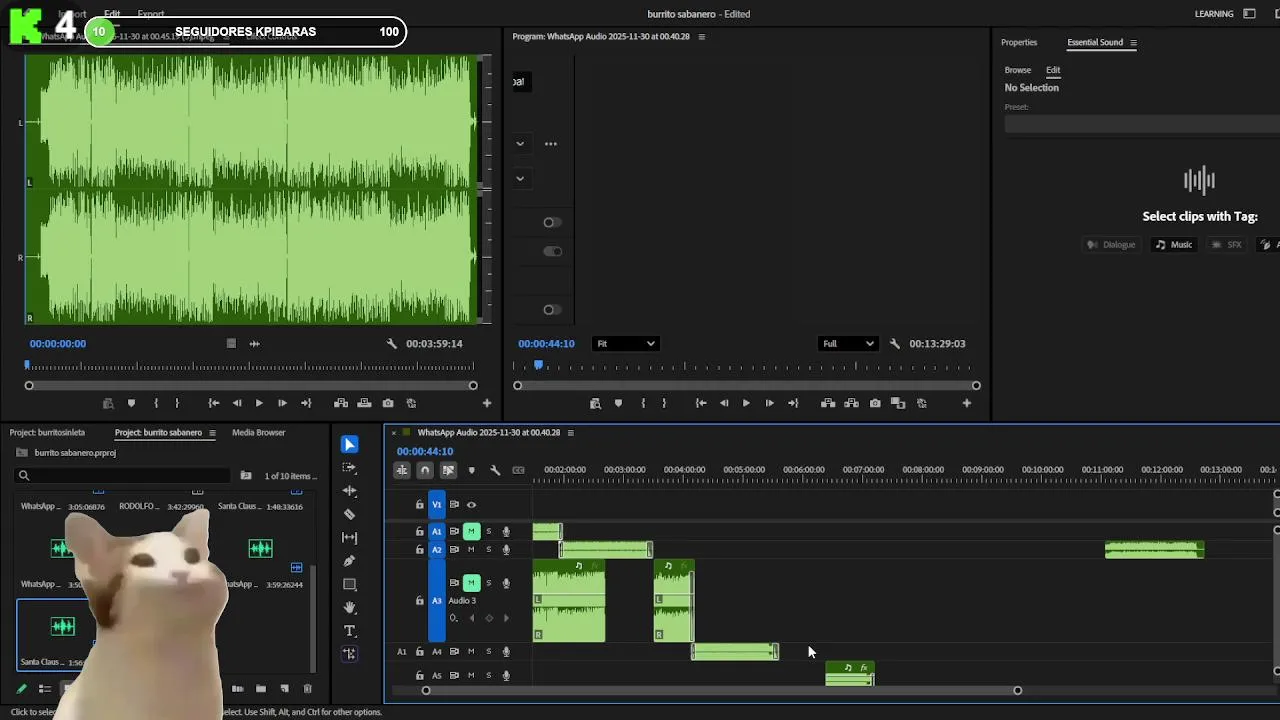The height and width of the screenshot is (720, 1280).
Task: Open timeline display settings wrench
Action: click(x=495, y=470)
